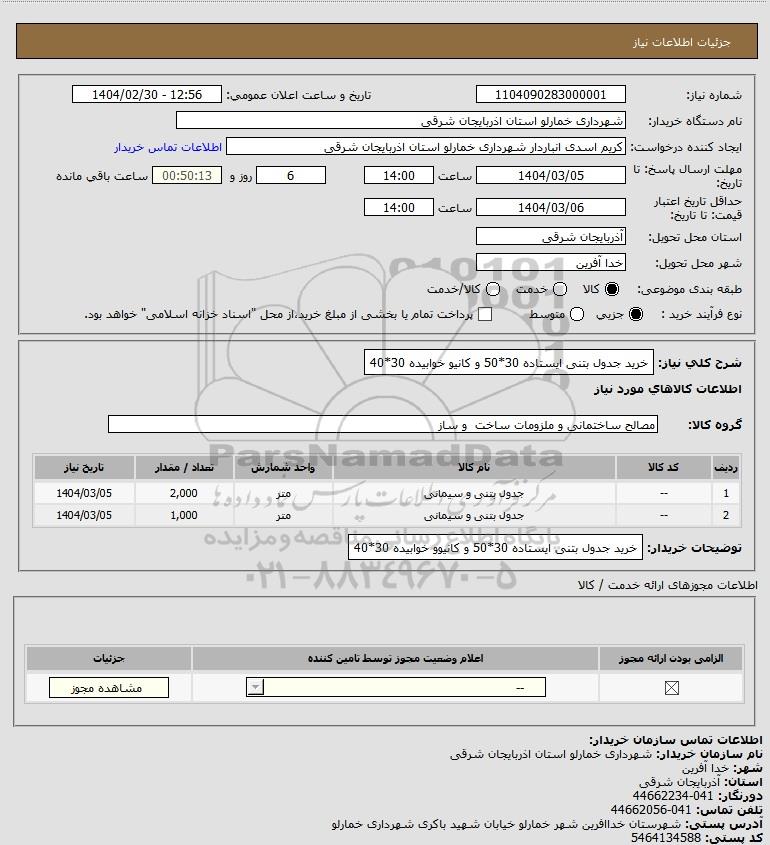This screenshot has height=845, width=770.
Task: Click the request creator field کریم اسدی
Action: (426, 147)
